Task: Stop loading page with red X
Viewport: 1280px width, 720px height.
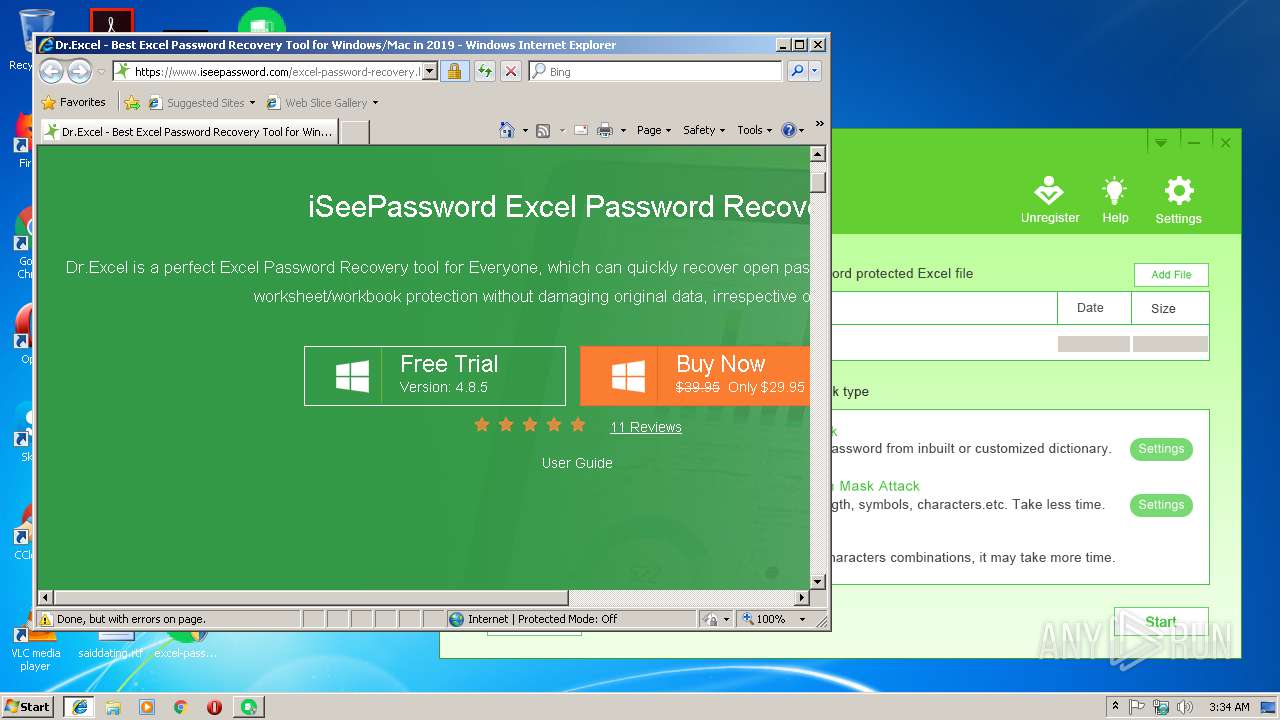Action: [510, 71]
